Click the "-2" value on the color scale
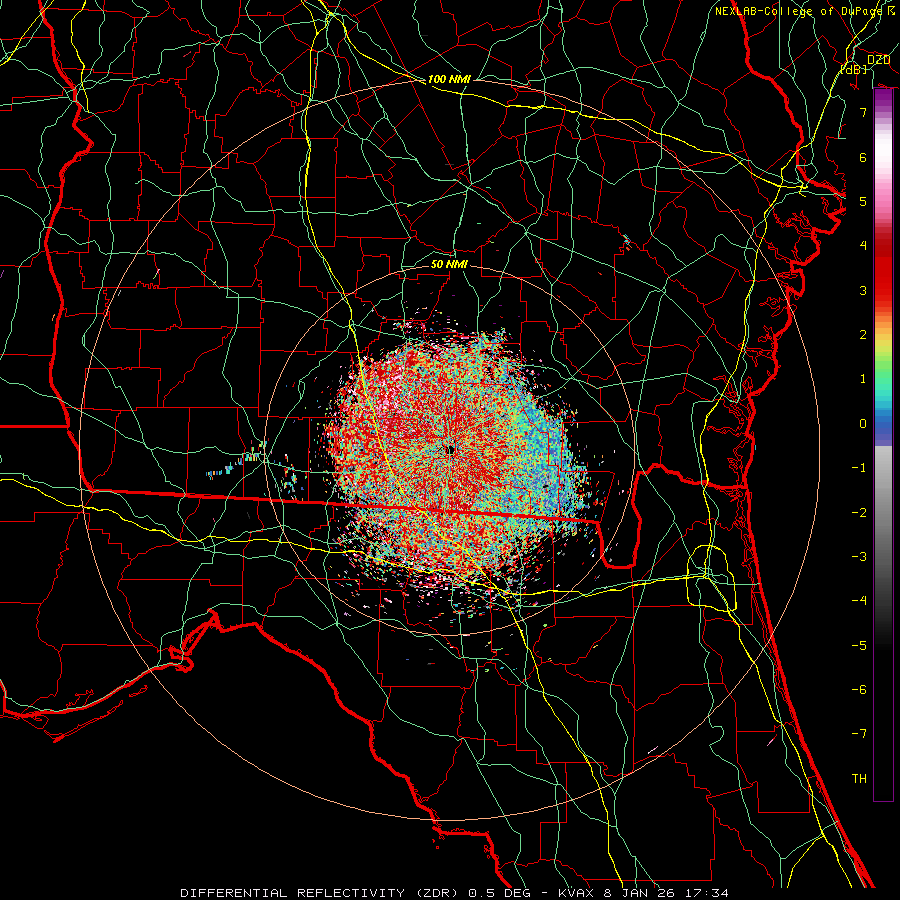 click(x=859, y=513)
